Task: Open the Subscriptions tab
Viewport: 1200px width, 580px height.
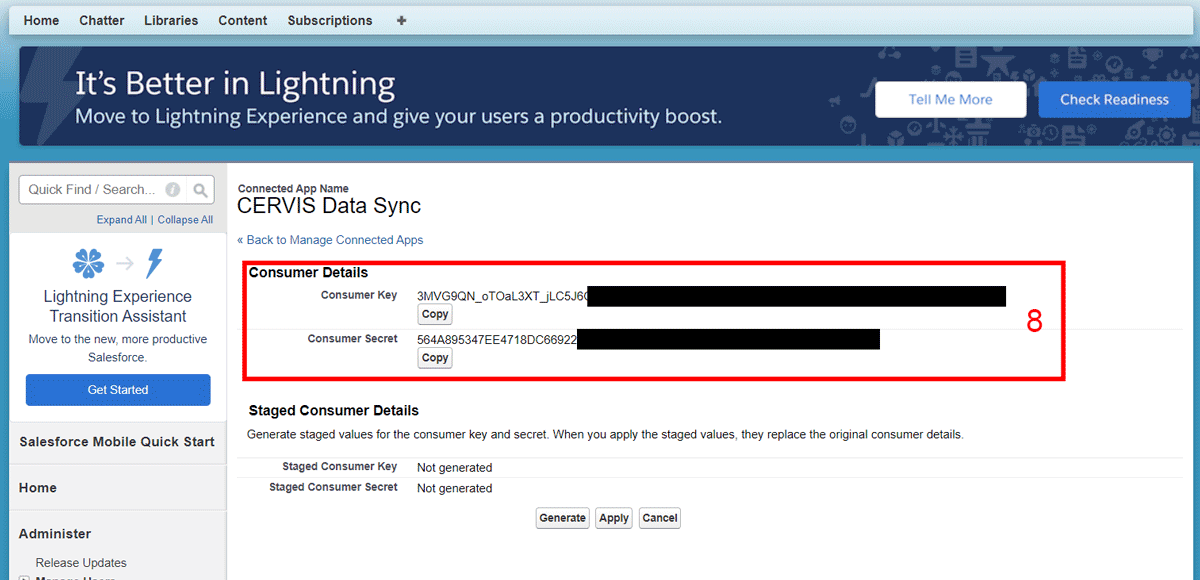Action: pyautogui.click(x=330, y=20)
